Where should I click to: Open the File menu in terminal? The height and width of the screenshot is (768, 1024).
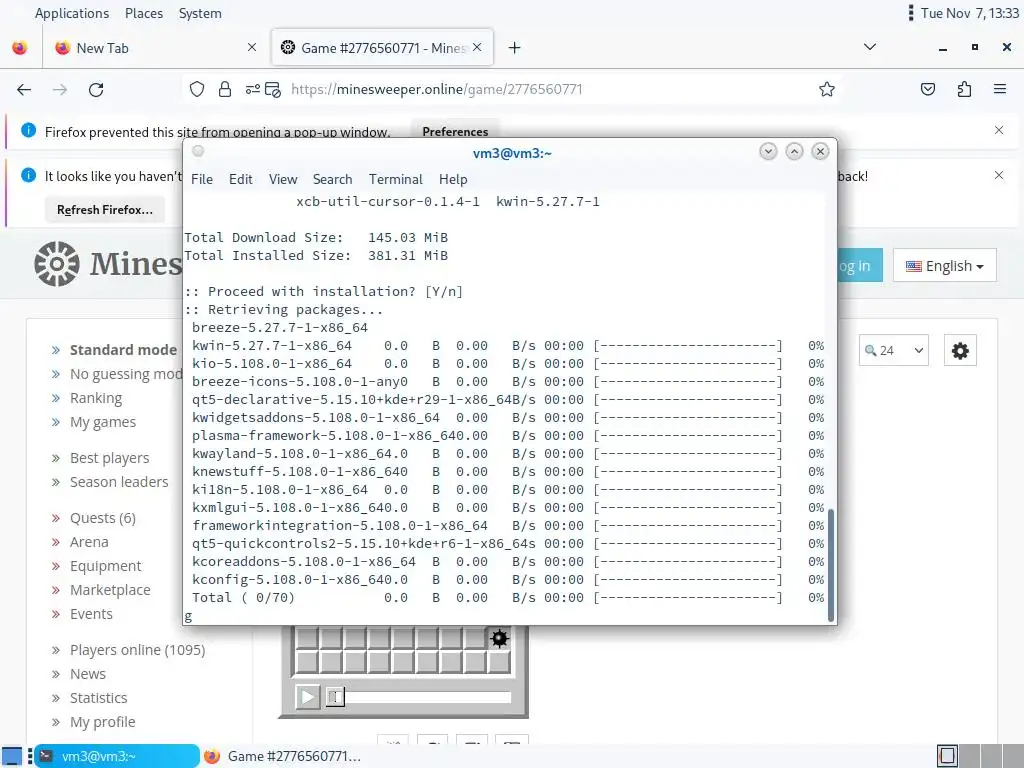pyautogui.click(x=202, y=179)
